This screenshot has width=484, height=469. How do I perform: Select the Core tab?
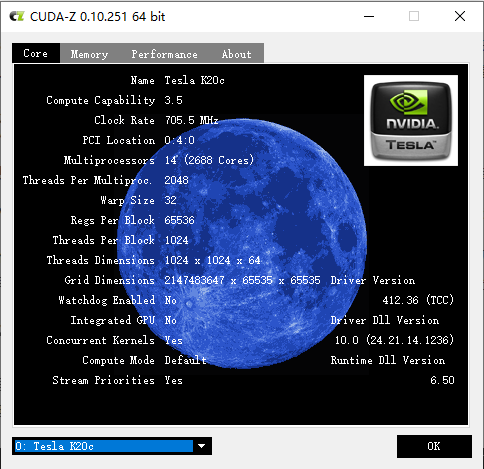tap(36, 53)
